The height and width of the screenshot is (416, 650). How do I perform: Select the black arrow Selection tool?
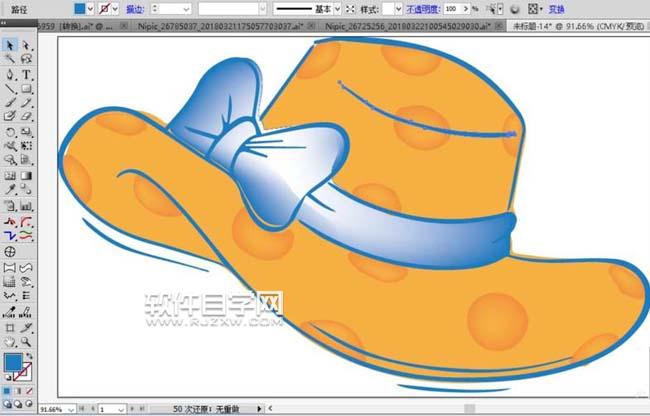pos(10,45)
